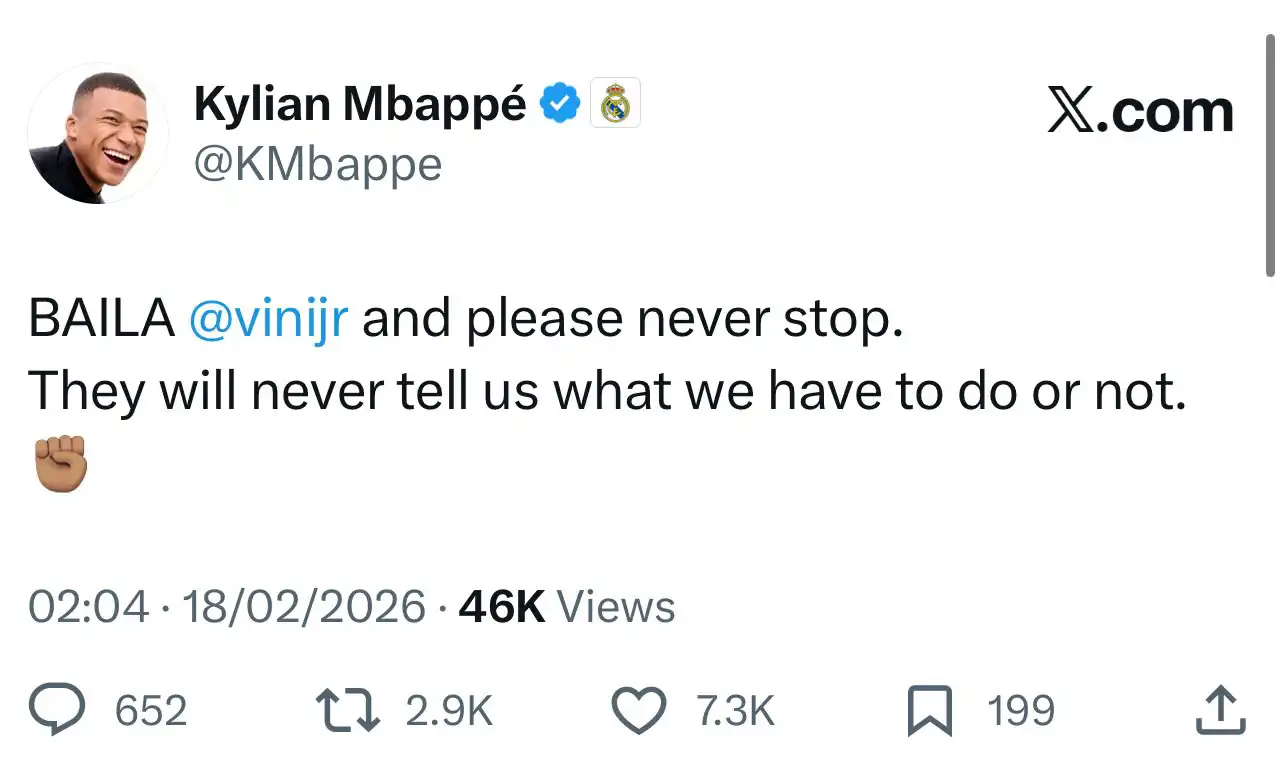Click the Real Madrid crest affiliation badge
This screenshot has height=783, width=1283.
coord(615,104)
